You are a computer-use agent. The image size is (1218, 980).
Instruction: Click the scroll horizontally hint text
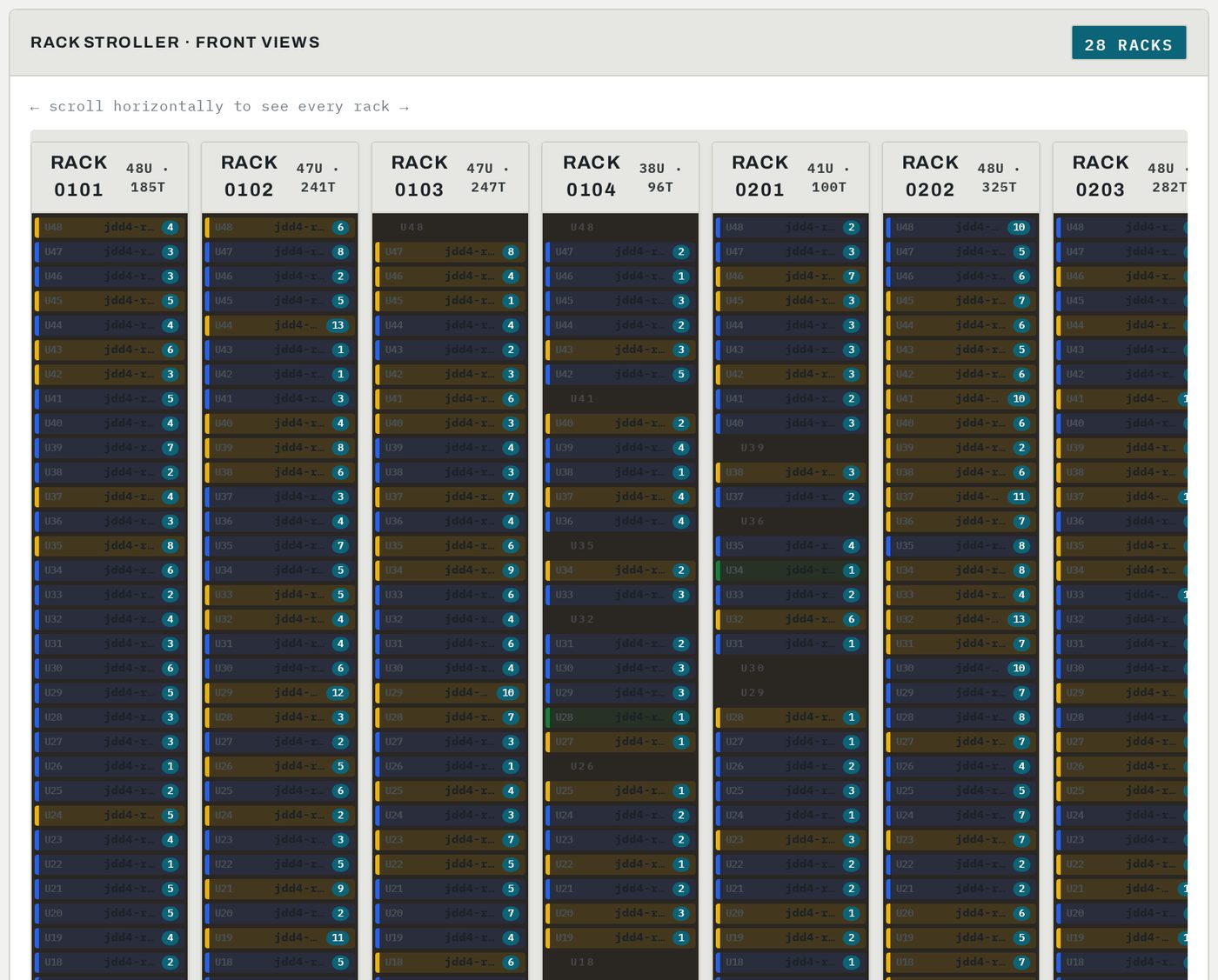tap(219, 106)
